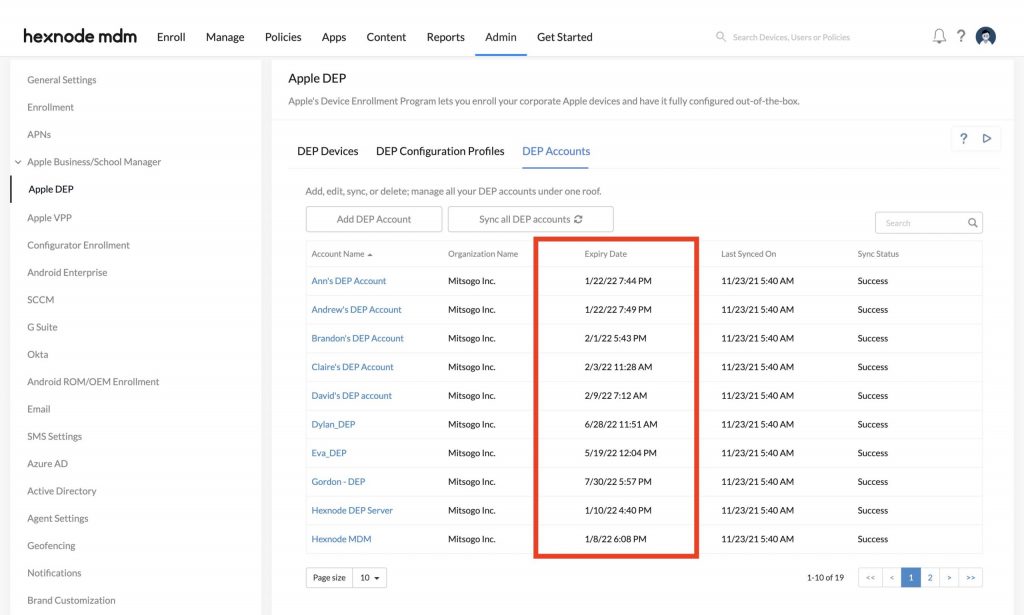Switch to DEP Configuration Profiles tab
The height and width of the screenshot is (615, 1024).
click(440, 151)
